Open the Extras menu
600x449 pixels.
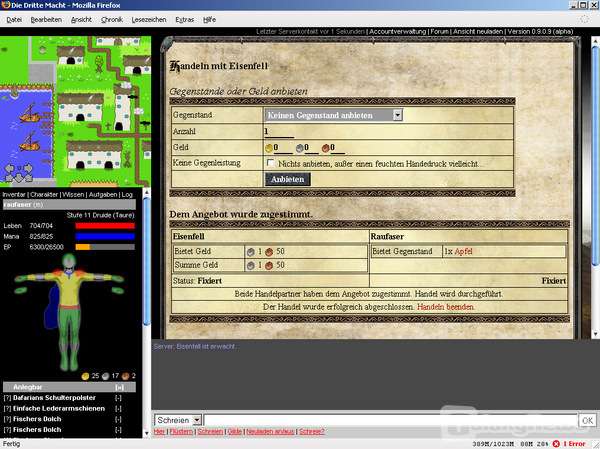coord(184,20)
